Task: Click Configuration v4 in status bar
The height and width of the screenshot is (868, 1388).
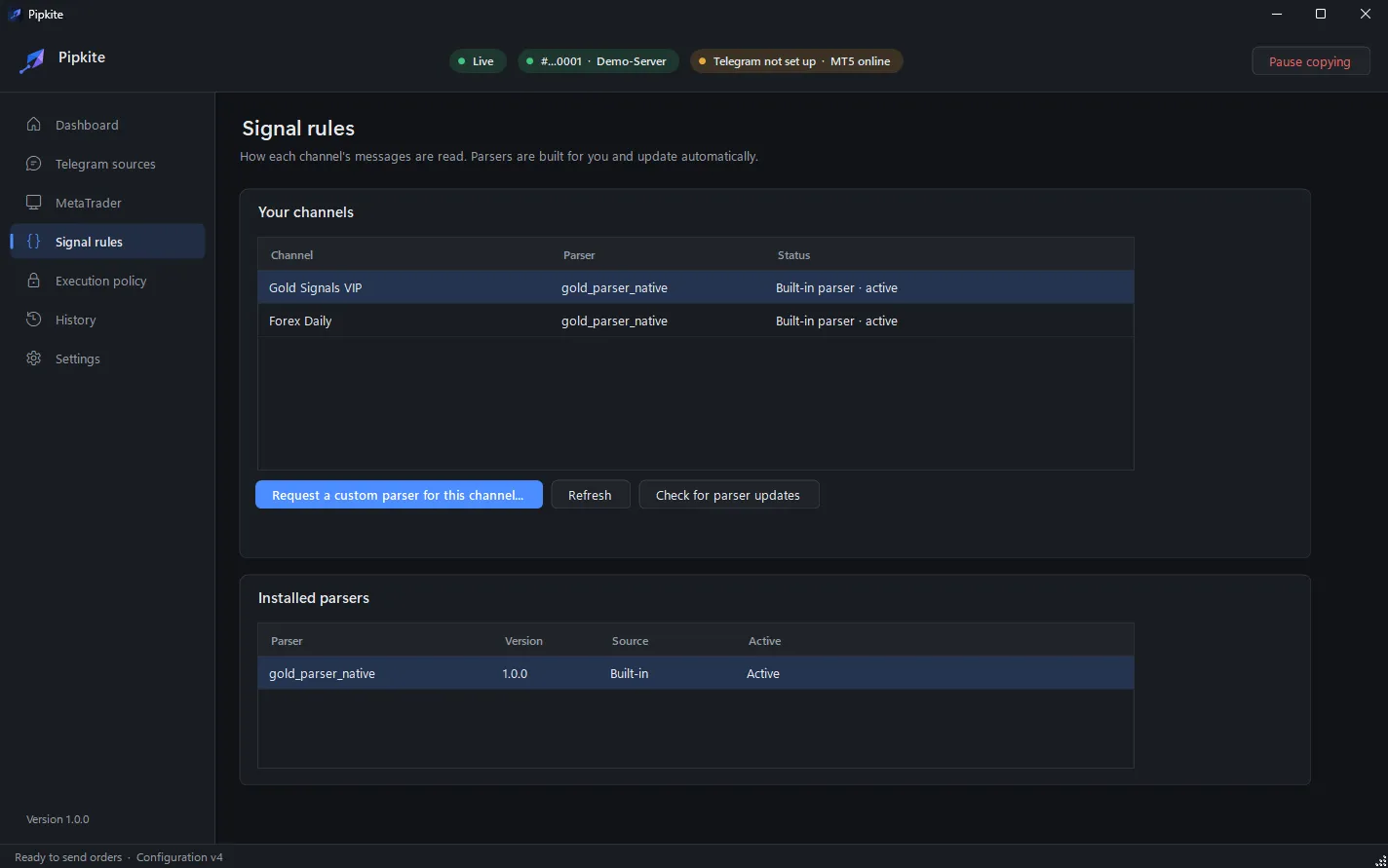Action: coord(179,857)
